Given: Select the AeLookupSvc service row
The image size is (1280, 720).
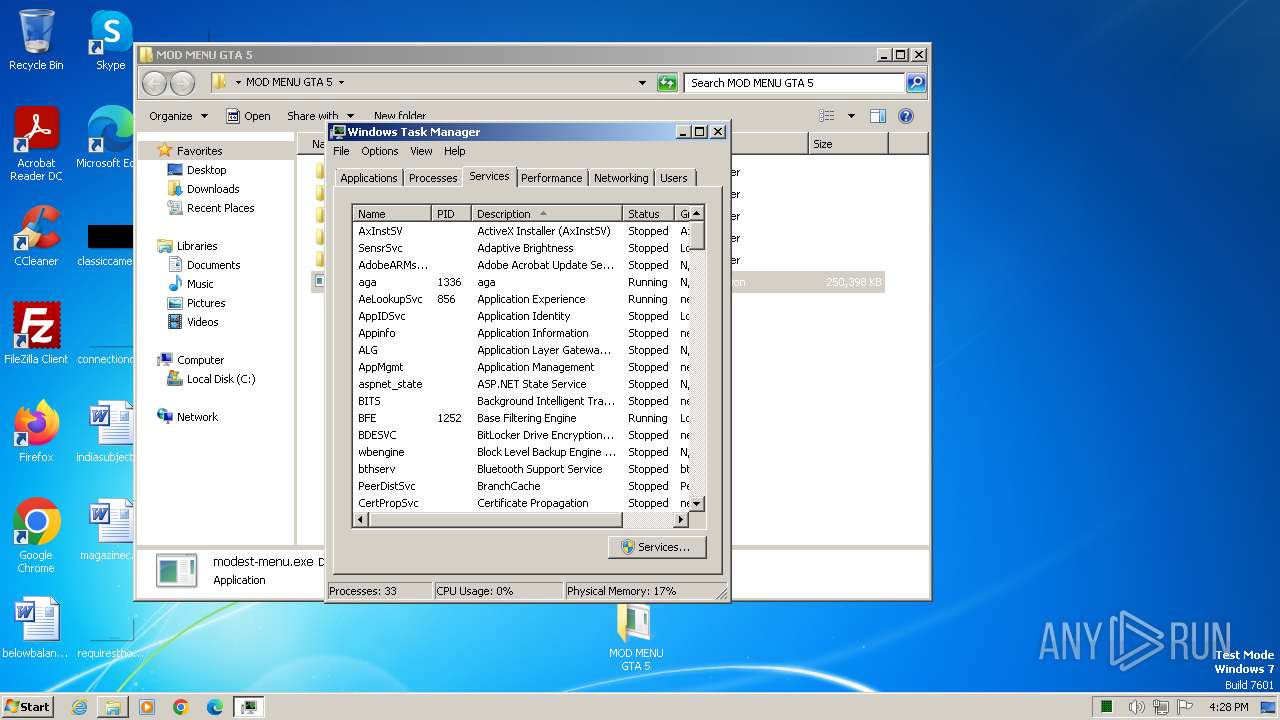Looking at the screenshot, I should tap(522, 299).
